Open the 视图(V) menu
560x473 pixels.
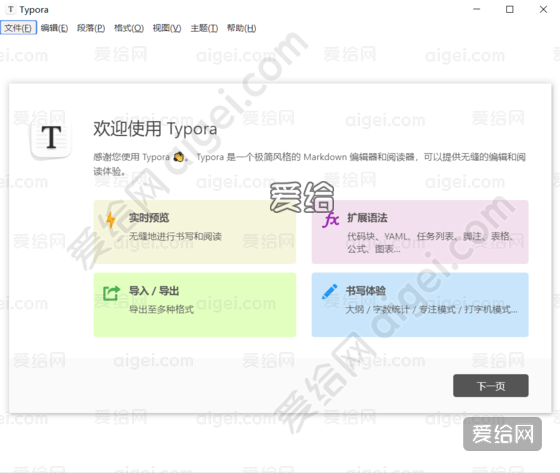click(x=167, y=28)
